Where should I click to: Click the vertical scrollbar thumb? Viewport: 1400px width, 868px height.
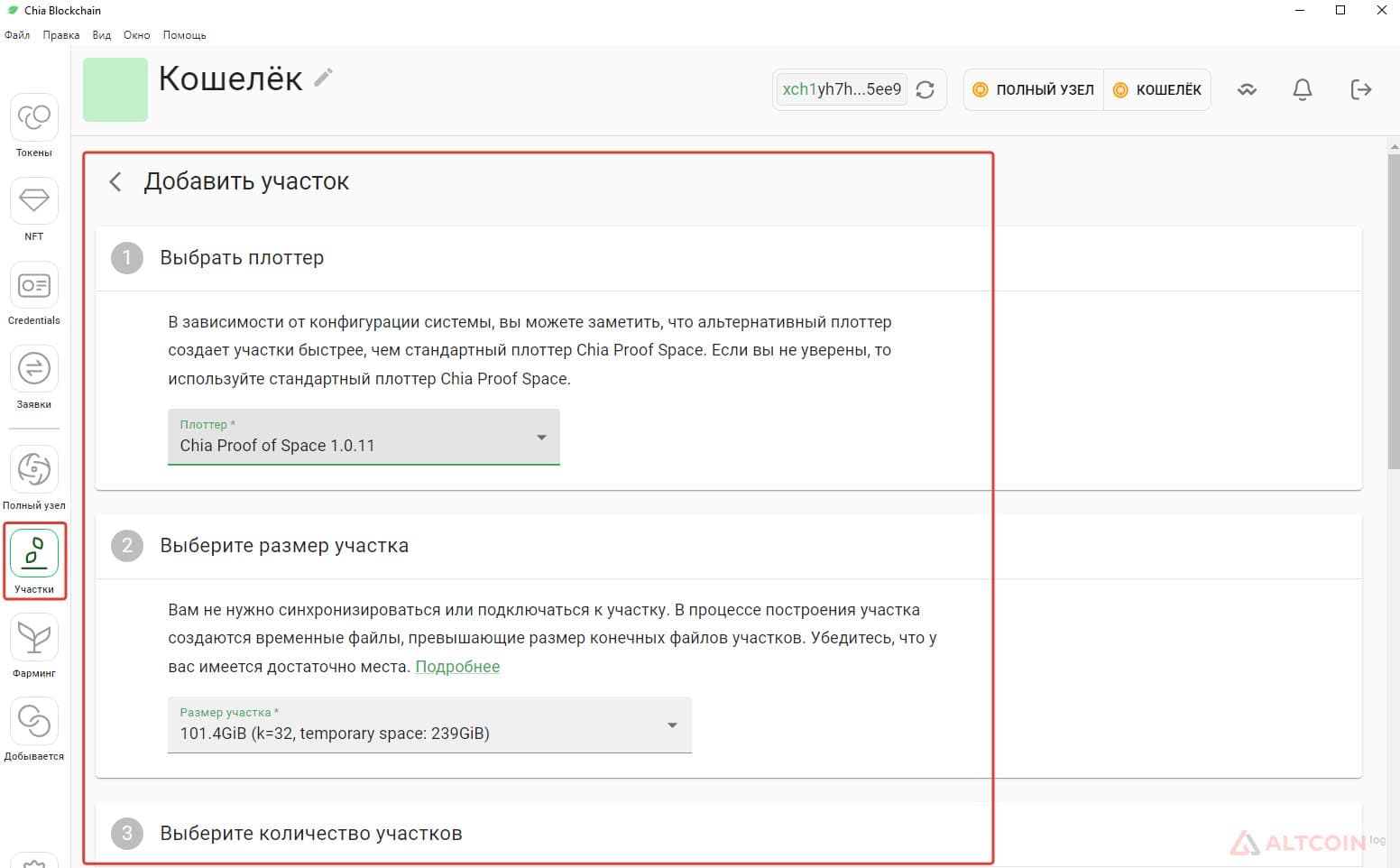coord(1394,311)
